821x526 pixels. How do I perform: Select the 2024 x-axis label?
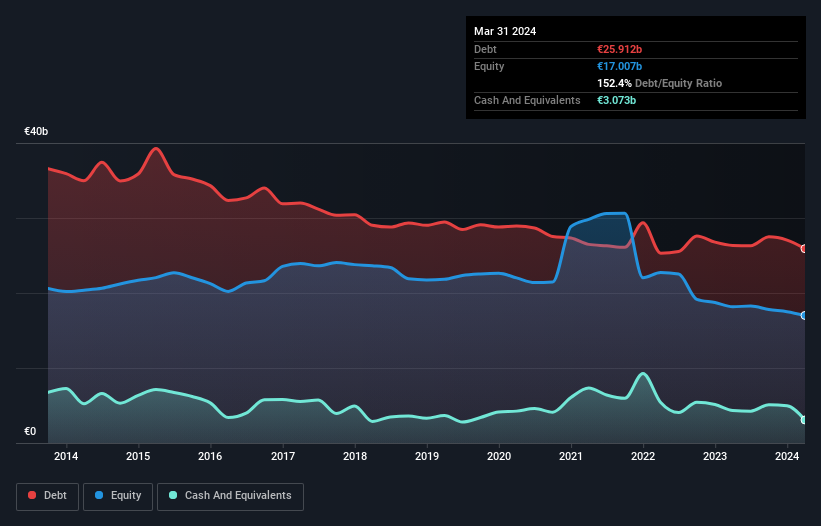[x=787, y=456]
